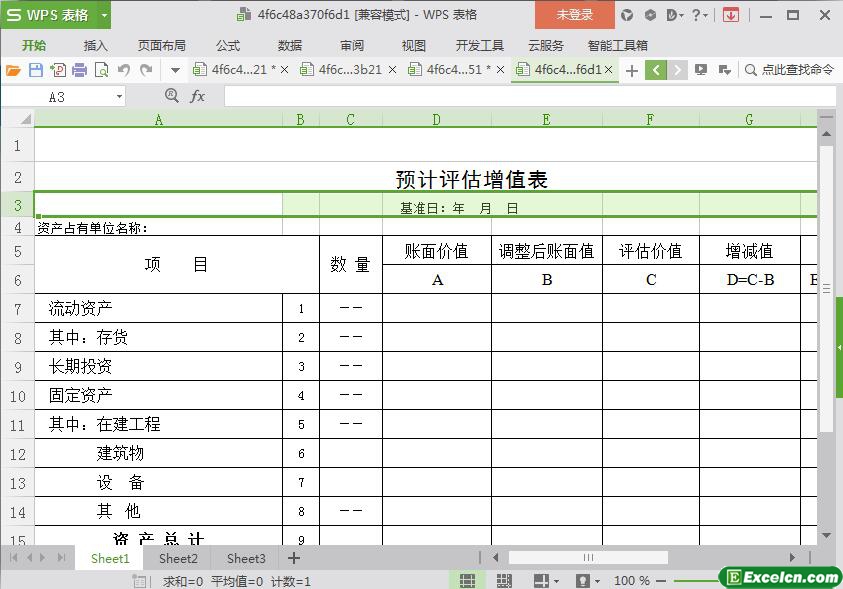Switch to the 公式 tab
843x589 pixels.
click(227, 46)
